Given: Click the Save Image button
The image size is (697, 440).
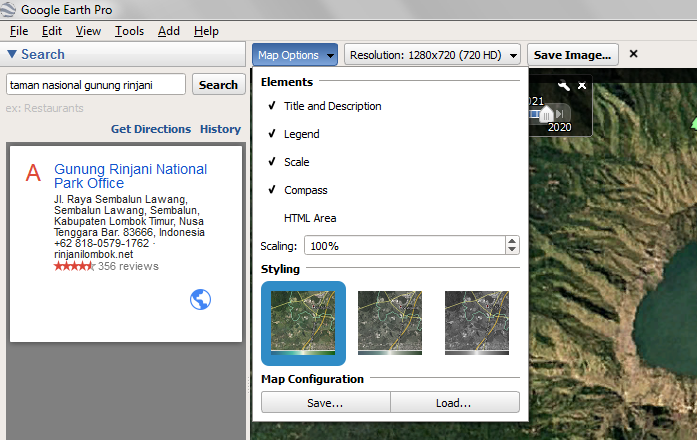Looking at the screenshot, I should 573,55.
